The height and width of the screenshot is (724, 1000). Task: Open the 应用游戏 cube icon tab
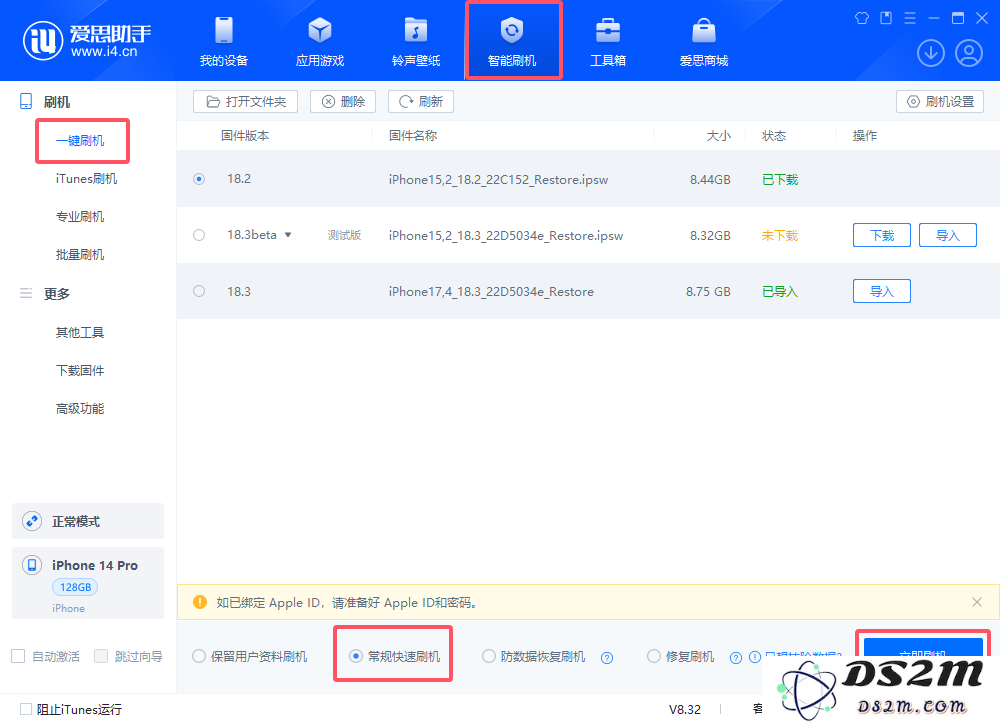[320, 41]
